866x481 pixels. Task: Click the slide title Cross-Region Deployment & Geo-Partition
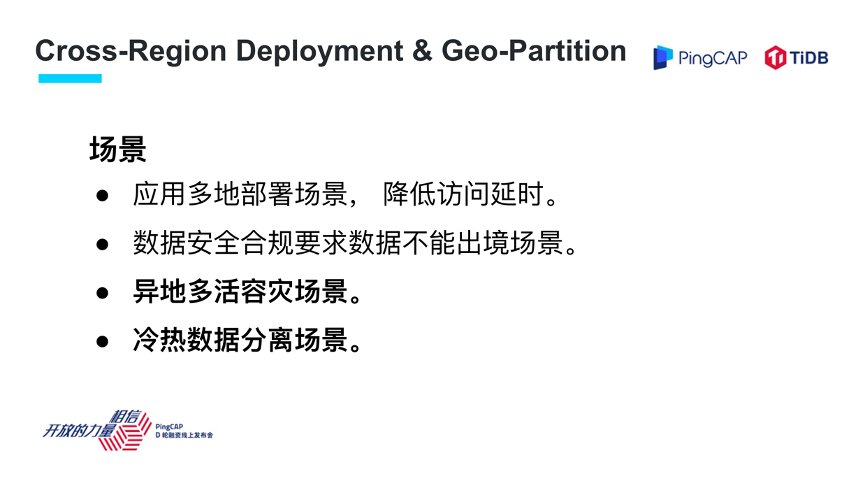pos(331,51)
